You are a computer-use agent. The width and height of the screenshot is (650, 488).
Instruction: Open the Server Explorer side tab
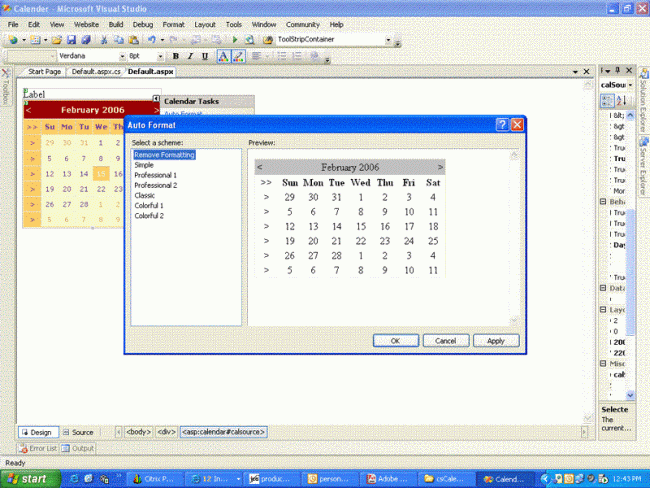tap(643, 167)
